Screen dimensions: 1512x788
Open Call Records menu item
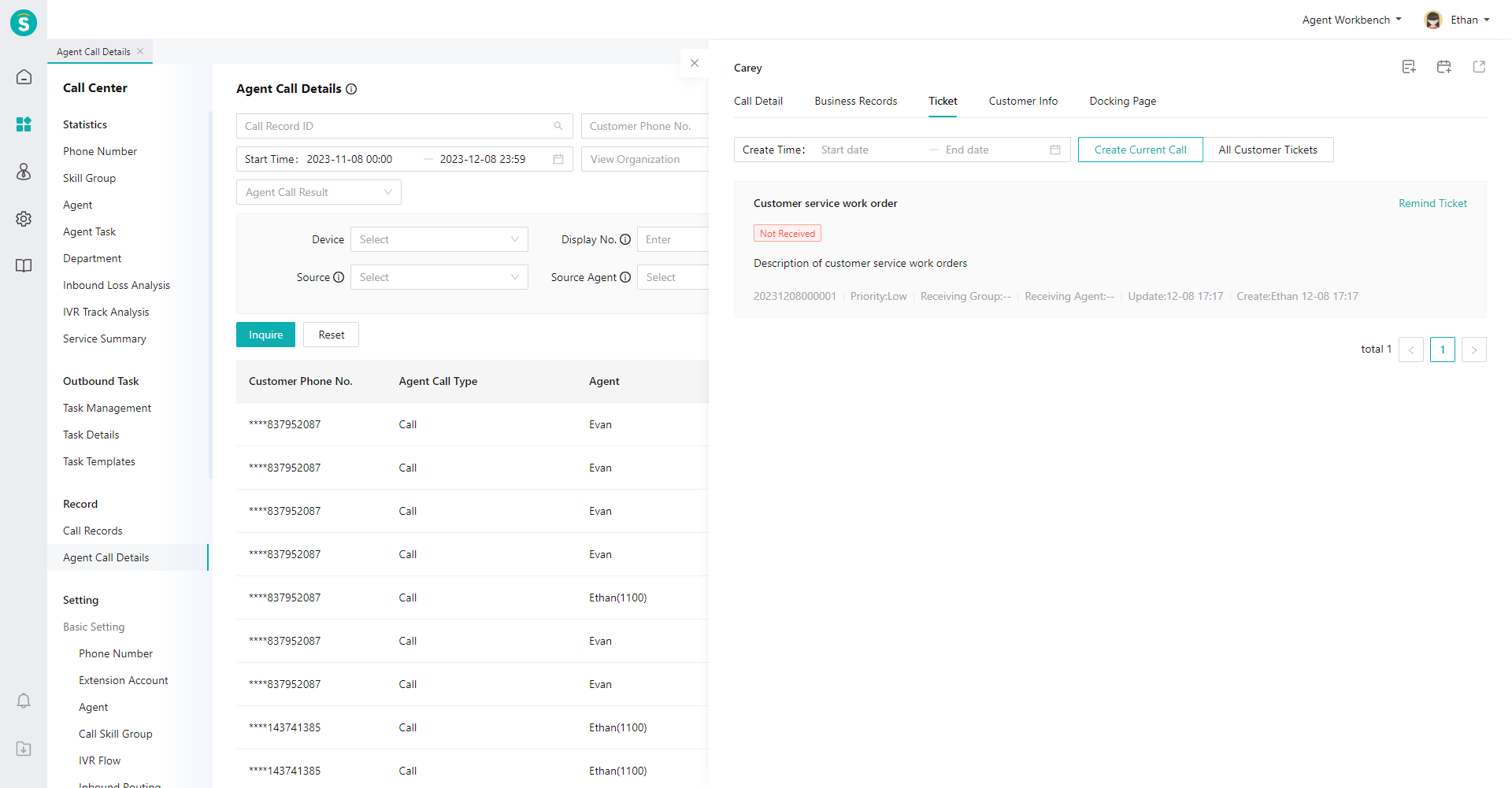click(93, 531)
